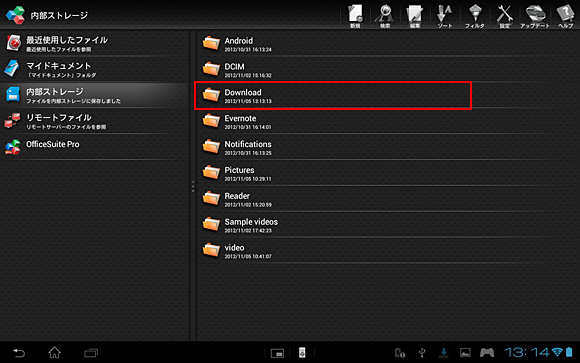The image size is (580, 363).
Task: Open the フィルタ (Filter) funnel icon
Action: (475, 16)
